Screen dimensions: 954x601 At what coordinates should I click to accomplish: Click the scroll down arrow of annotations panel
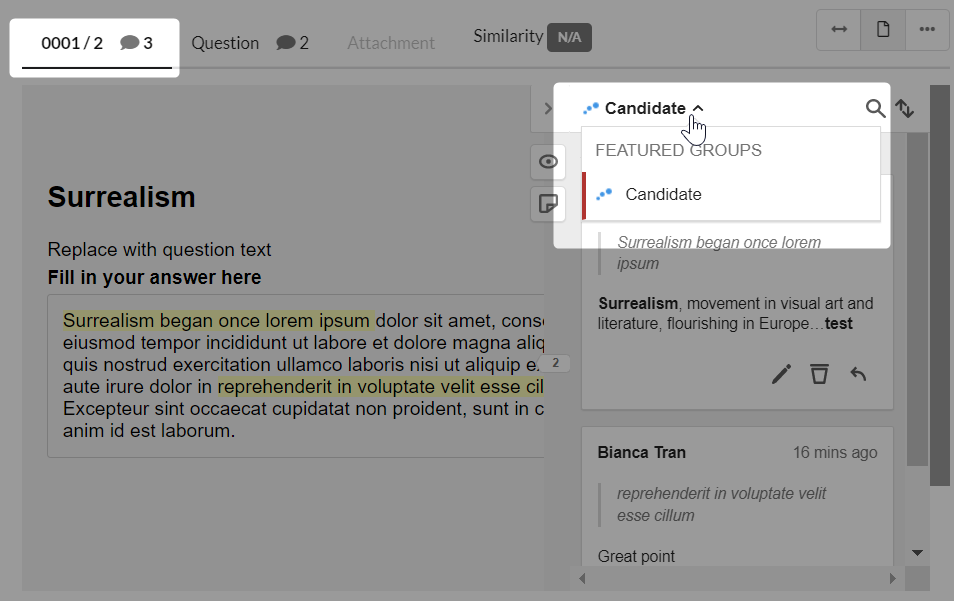pos(917,553)
